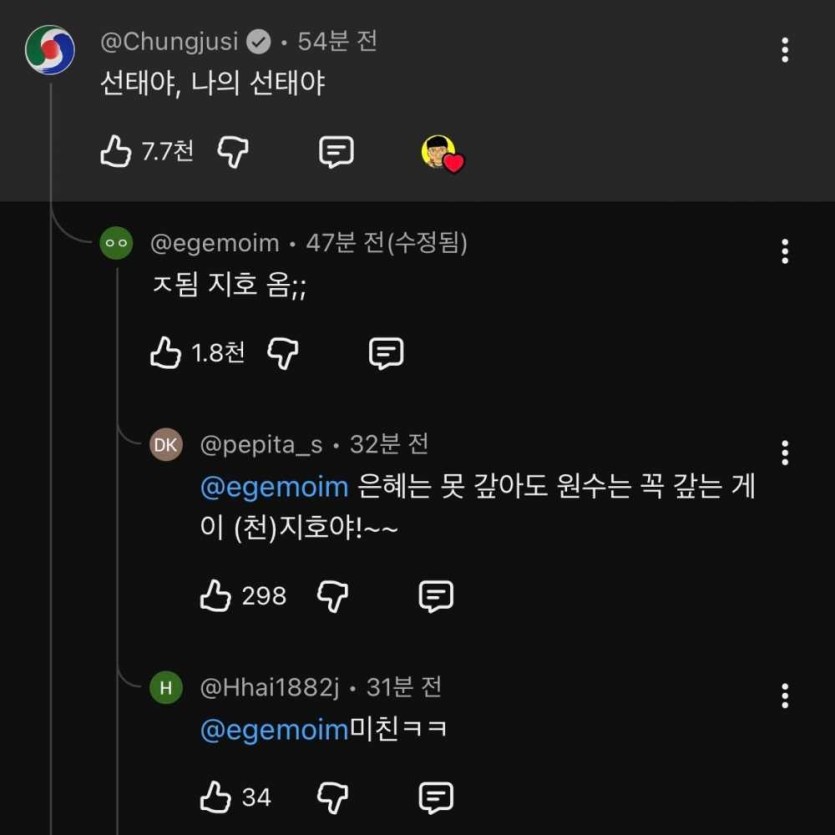Like the @pepita_s reply

click(x=216, y=596)
